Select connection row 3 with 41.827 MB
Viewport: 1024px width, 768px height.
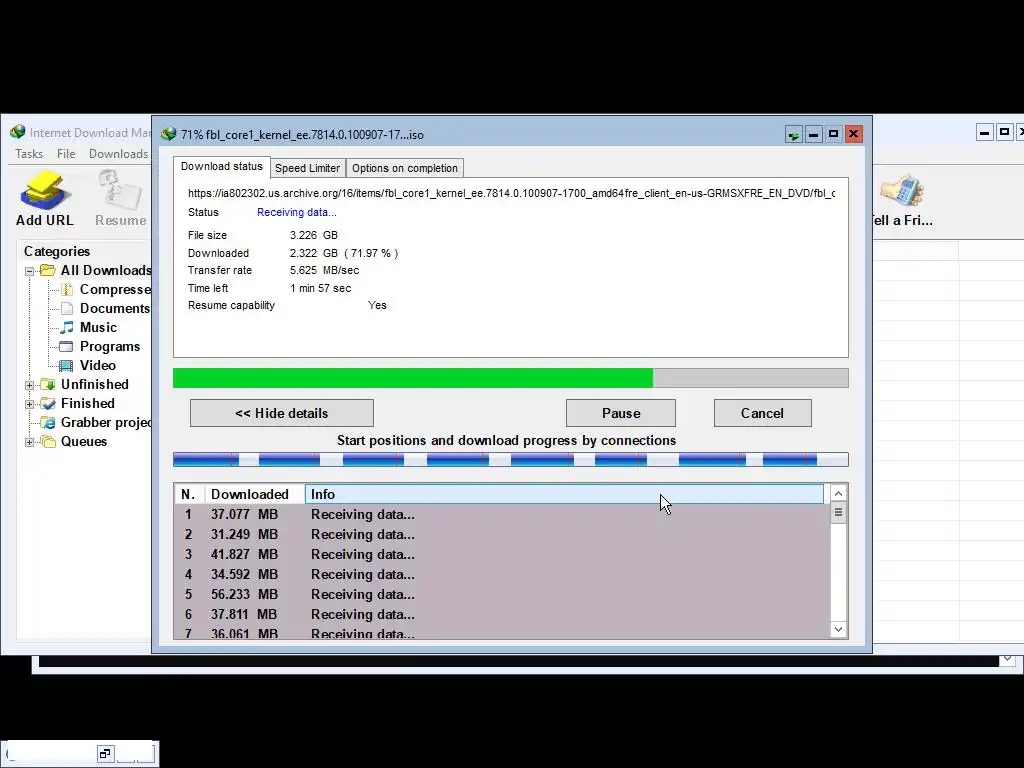502,554
